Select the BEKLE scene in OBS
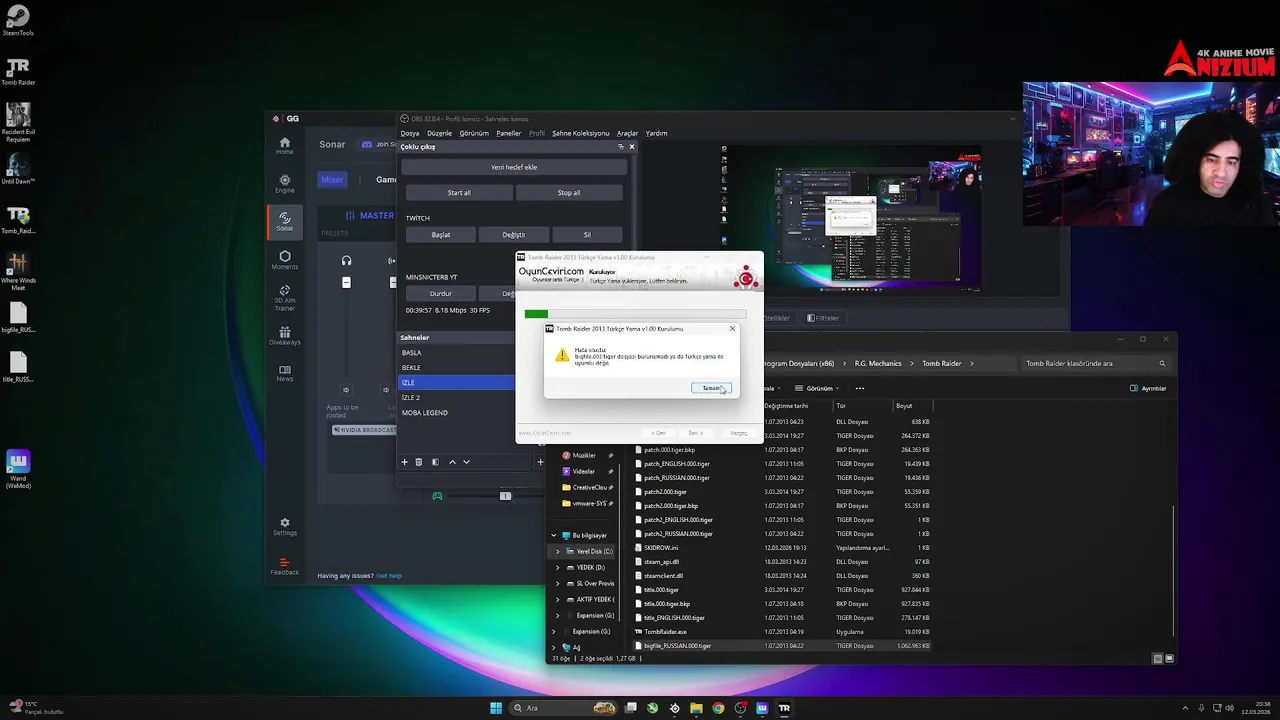This screenshot has width=1280, height=720. point(456,368)
